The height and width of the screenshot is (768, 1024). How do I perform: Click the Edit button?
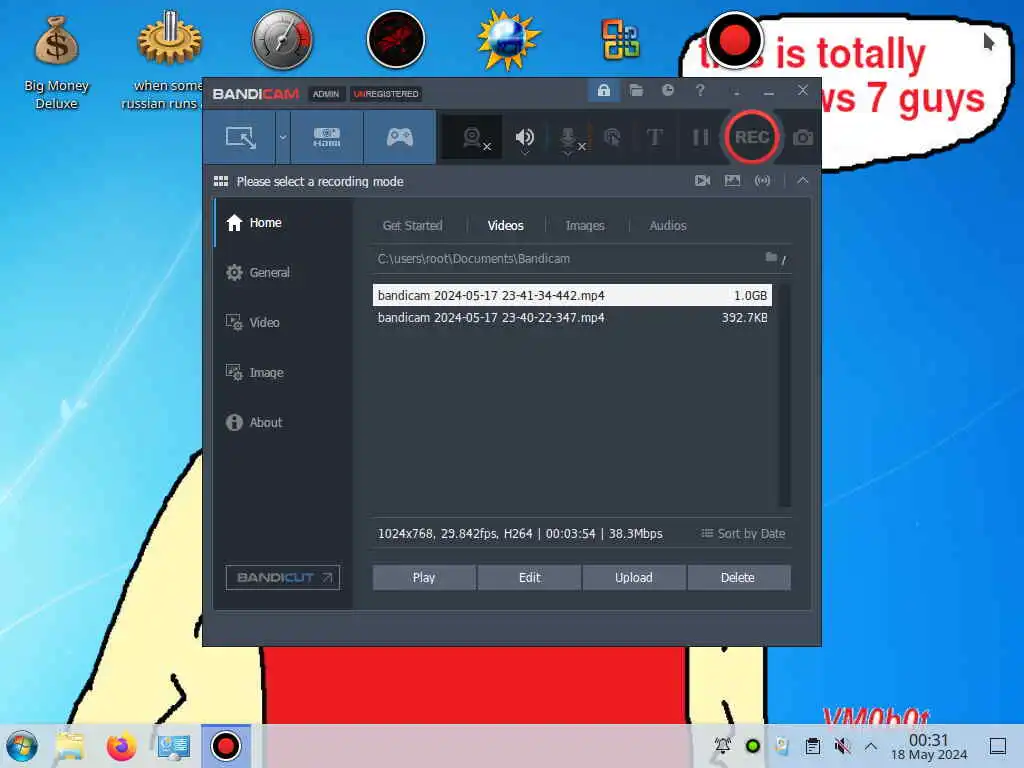point(529,577)
